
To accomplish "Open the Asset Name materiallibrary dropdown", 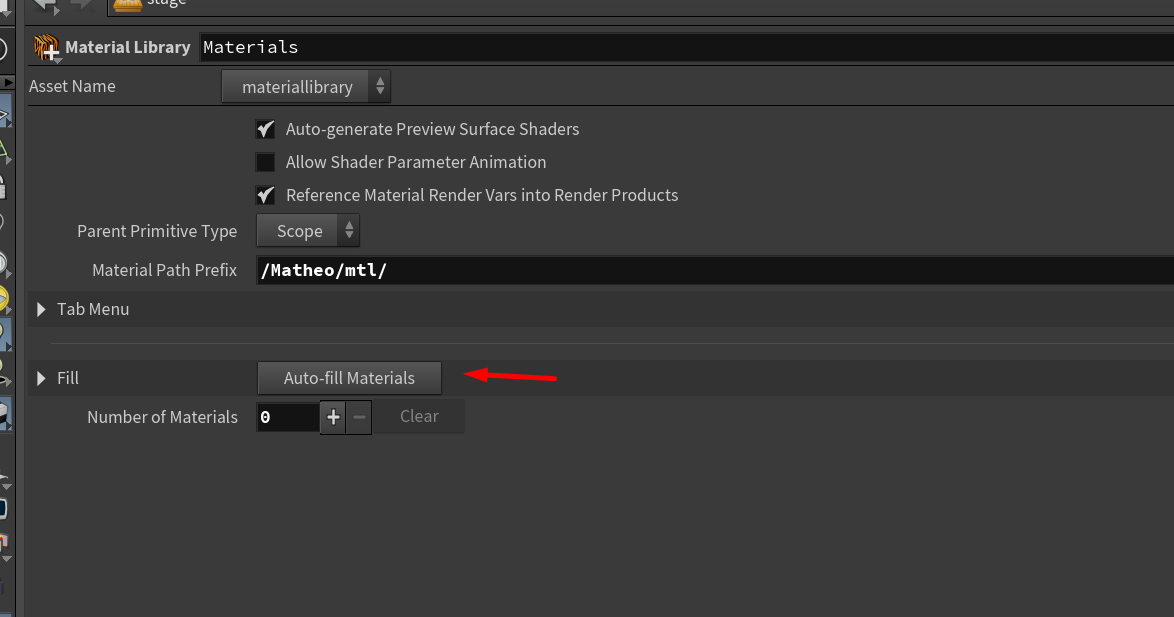I will [x=306, y=87].
